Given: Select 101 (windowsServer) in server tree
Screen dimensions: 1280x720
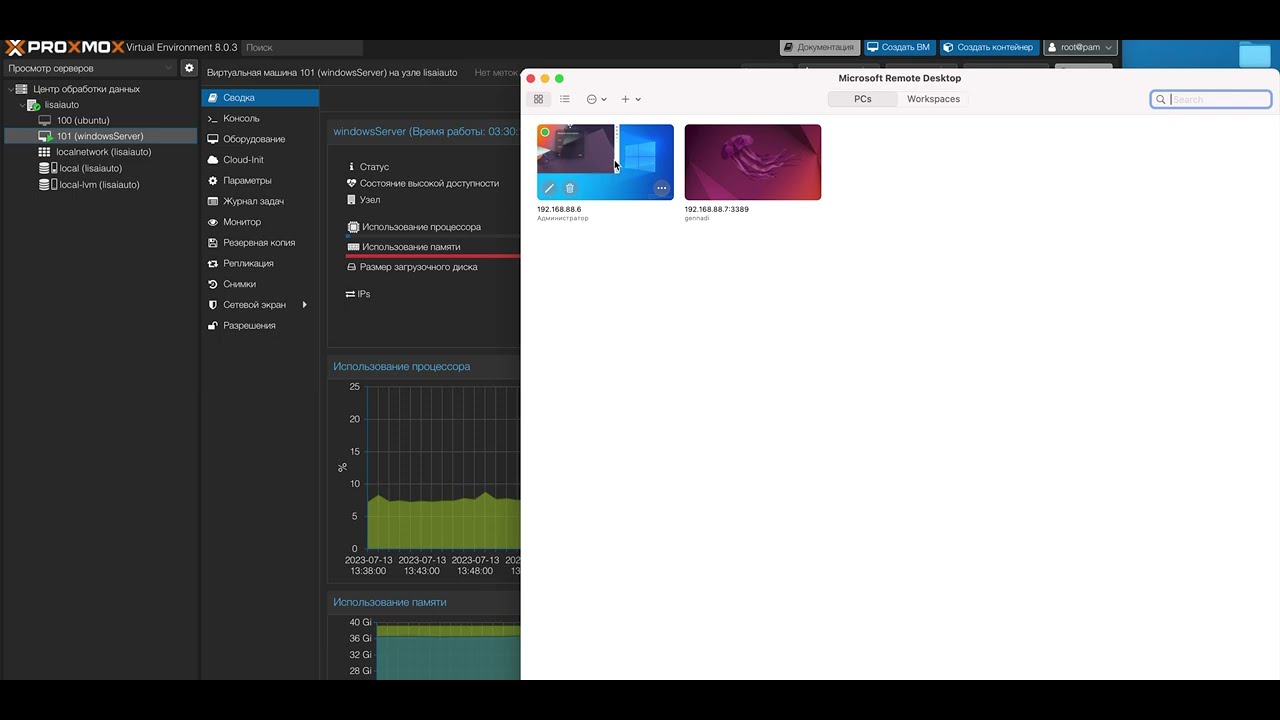Looking at the screenshot, I should (100, 136).
